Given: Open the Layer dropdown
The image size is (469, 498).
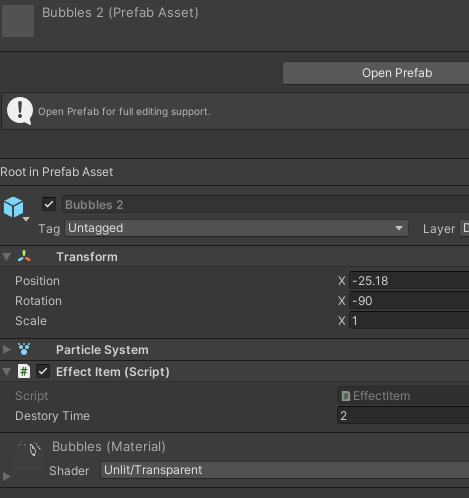Looking at the screenshot, I should tap(464, 228).
